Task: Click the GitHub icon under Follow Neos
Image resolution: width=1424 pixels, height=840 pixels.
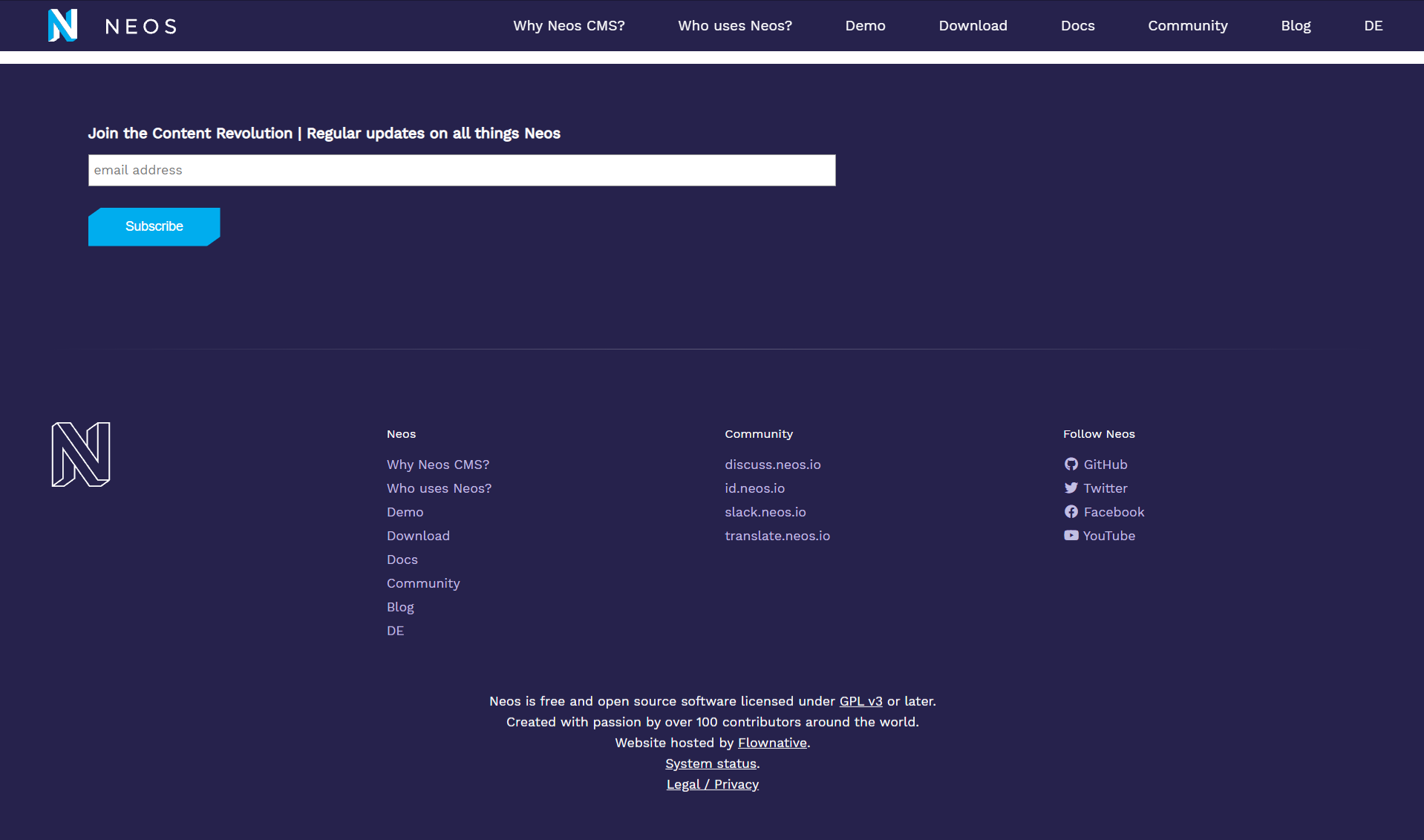Action: [1071, 464]
